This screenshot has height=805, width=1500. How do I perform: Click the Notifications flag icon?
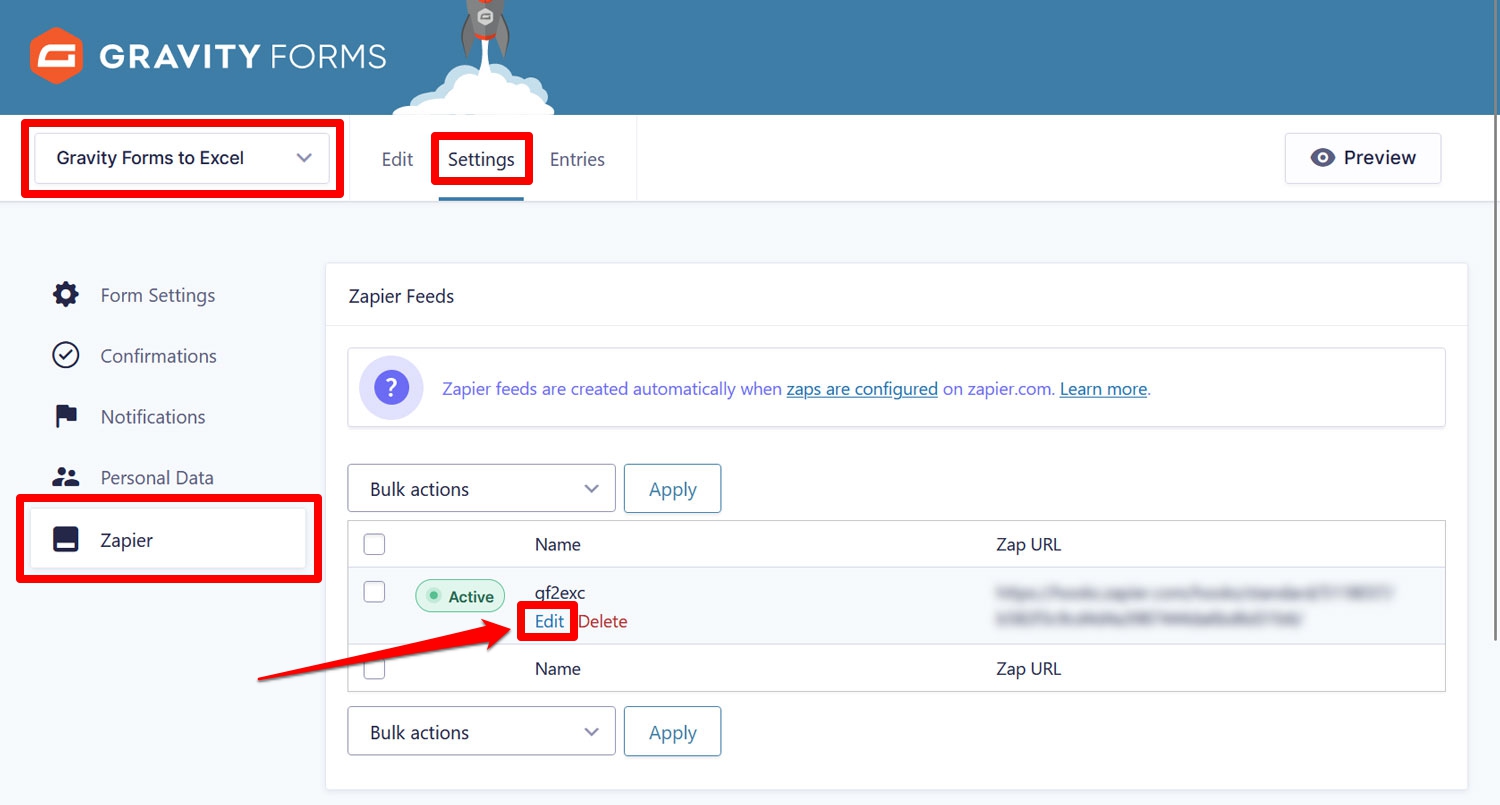click(x=66, y=417)
